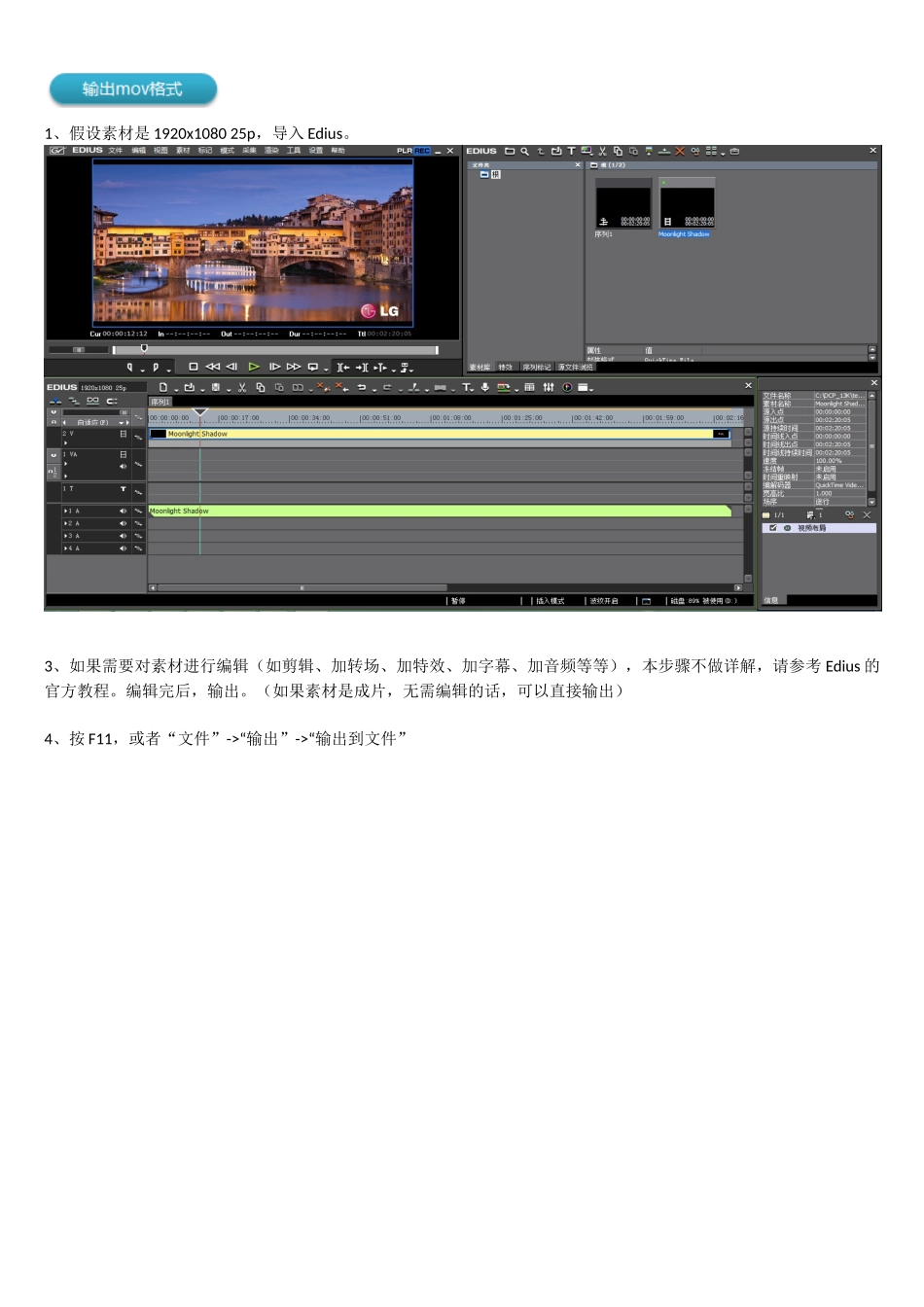This screenshot has width=924, height=1307.
Task: Click the green Play button
Action: pos(254,367)
